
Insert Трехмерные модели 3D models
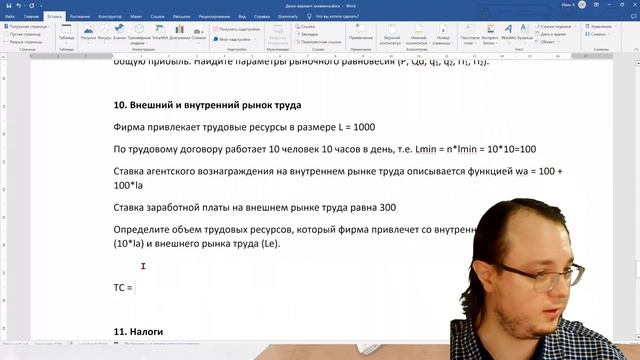pyautogui.click(x=139, y=34)
